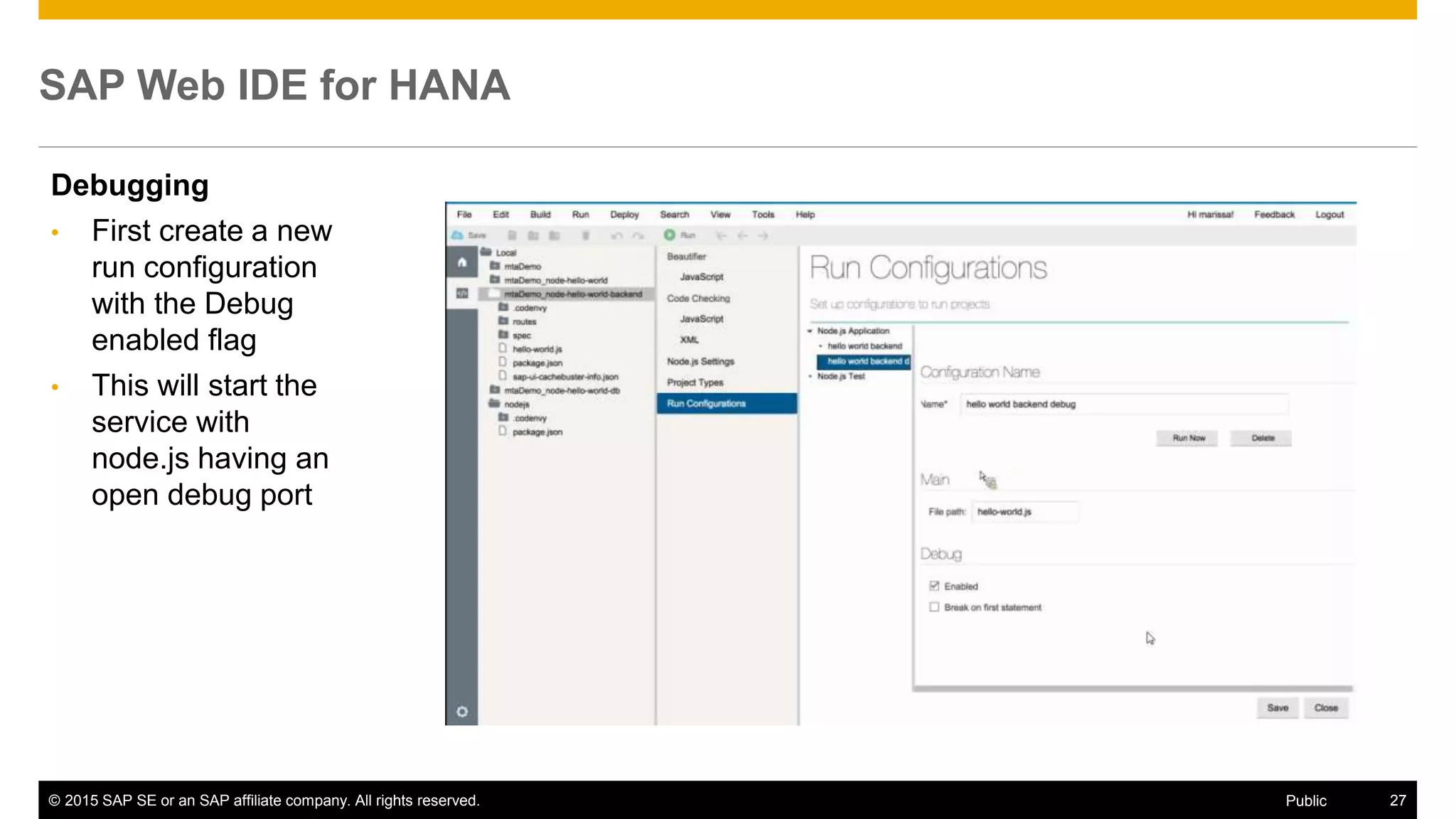Open the View menu
Screen dimensions: 1456x819
(720, 215)
